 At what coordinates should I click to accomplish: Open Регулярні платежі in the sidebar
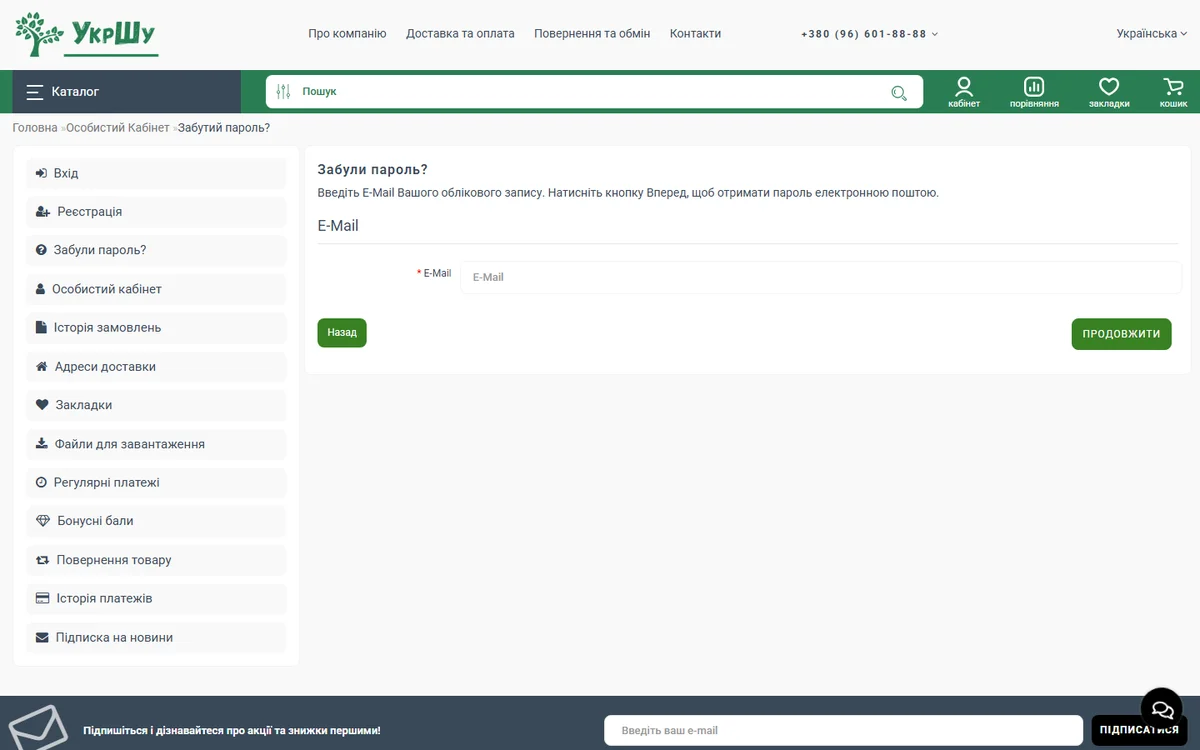point(156,483)
